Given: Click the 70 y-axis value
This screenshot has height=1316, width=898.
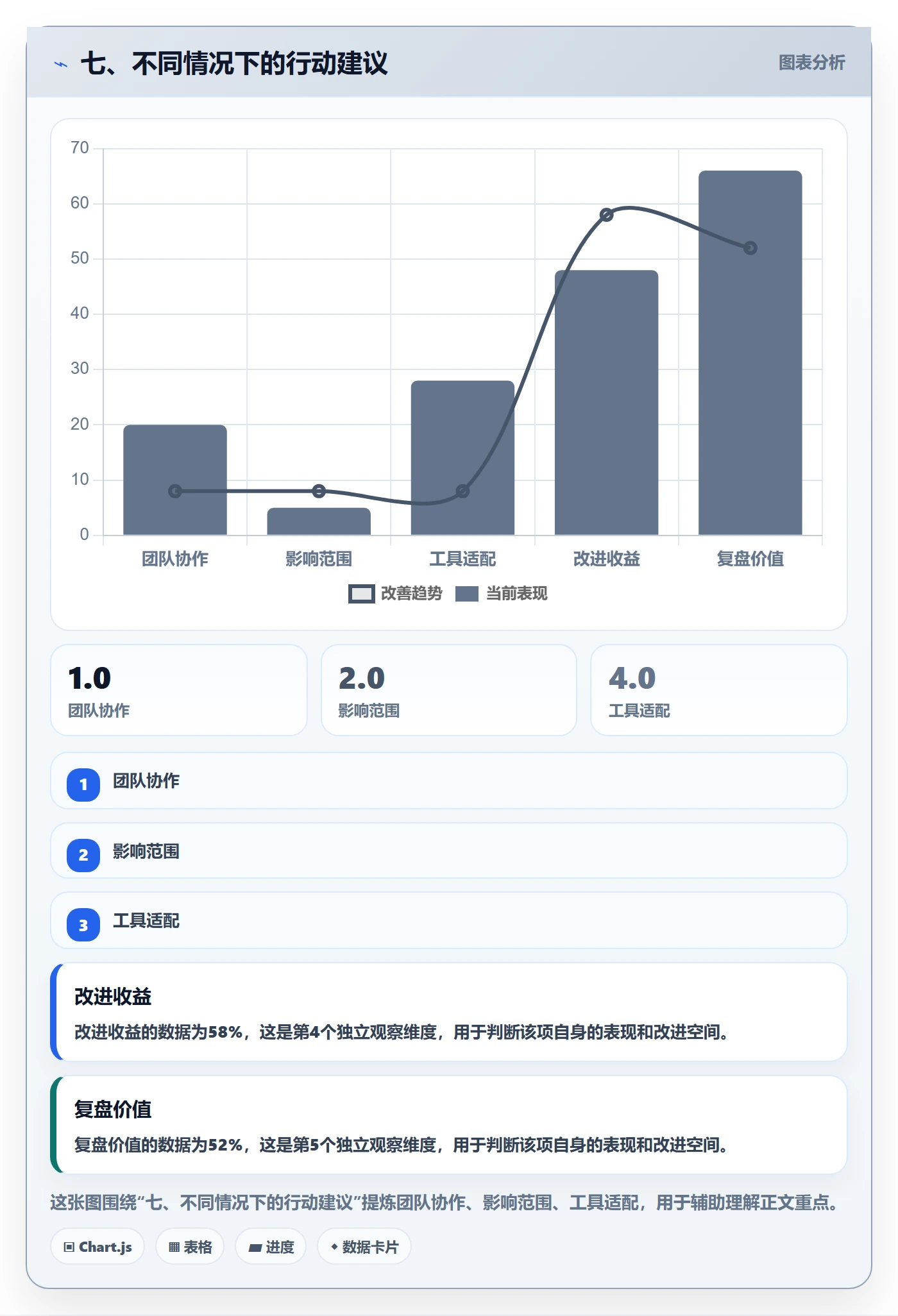Looking at the screenshot, I should click(80, 148).
